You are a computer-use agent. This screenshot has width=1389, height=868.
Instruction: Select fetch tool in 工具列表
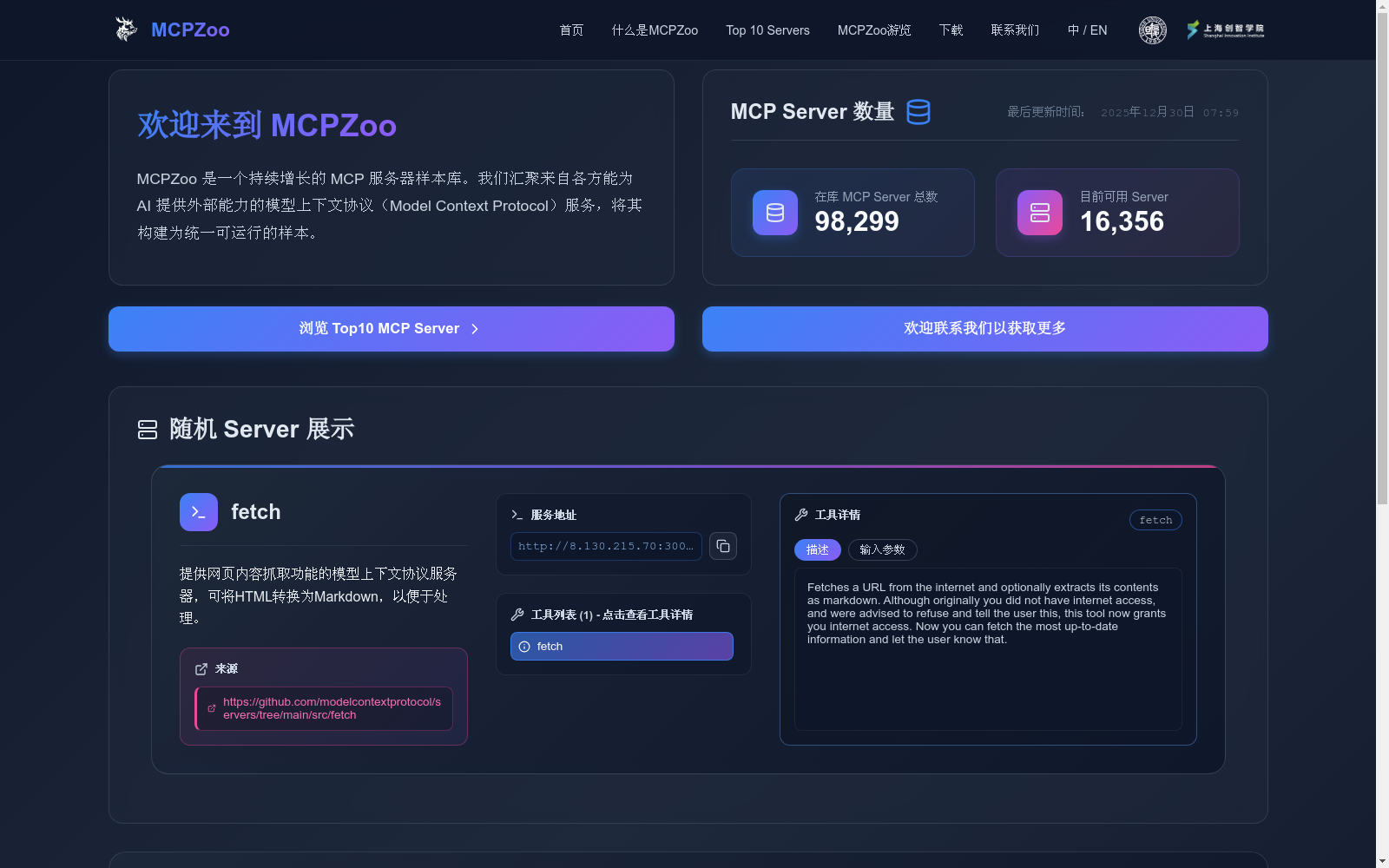pyautogui.click(x=622, y=647)
